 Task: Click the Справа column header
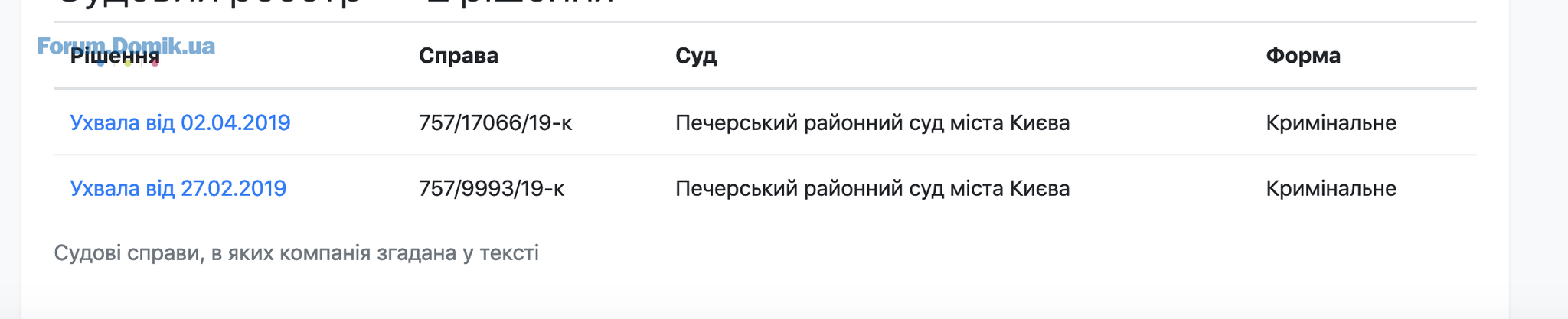[459, 56]
